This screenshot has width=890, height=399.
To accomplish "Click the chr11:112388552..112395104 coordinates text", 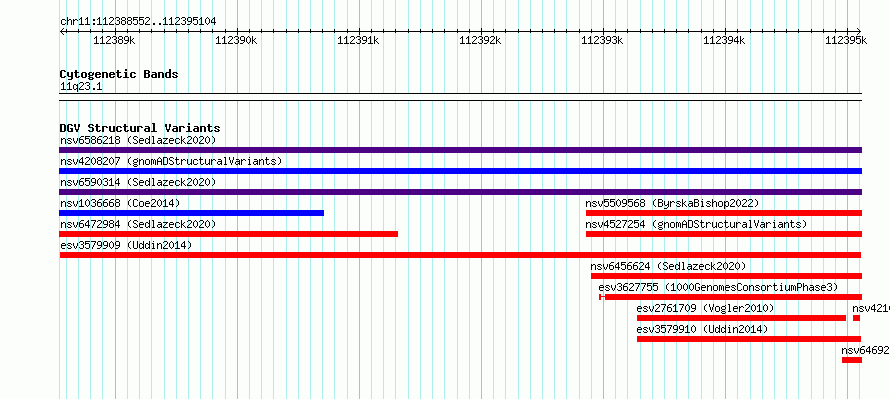I will [x=138, y=21].
